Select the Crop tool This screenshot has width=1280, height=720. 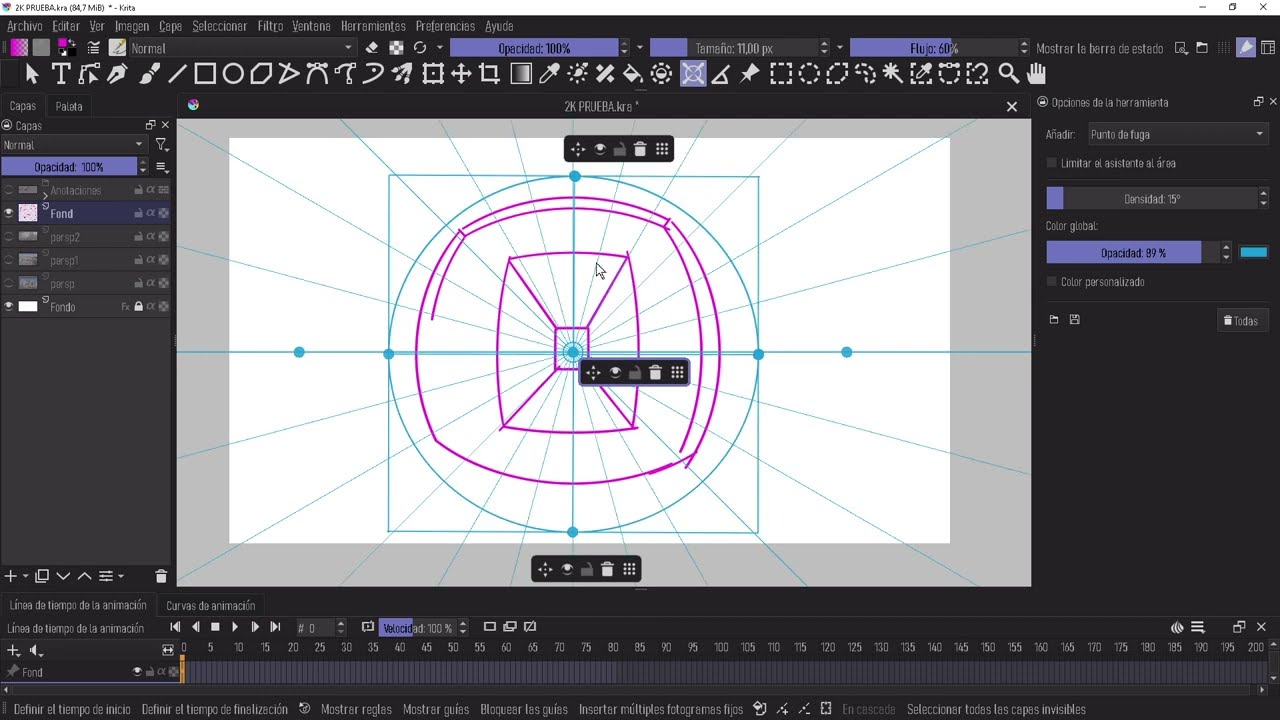[489, 73]
